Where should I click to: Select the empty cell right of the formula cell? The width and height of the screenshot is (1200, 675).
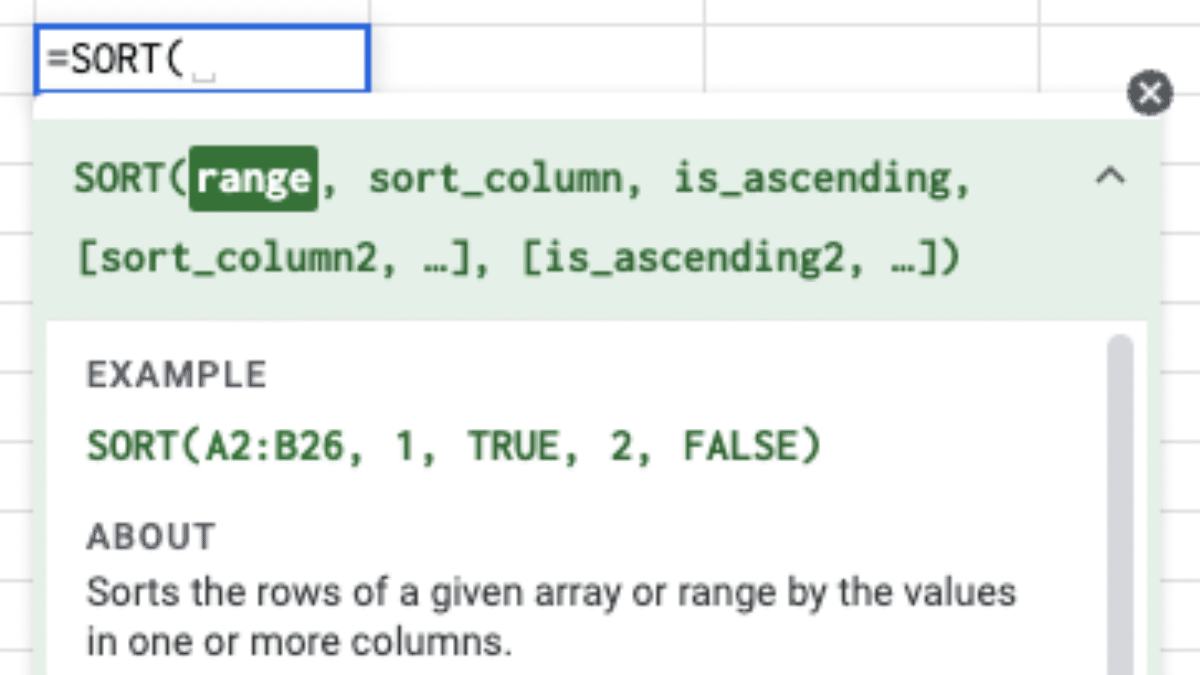pyautogui.click(x=536, y=59)
